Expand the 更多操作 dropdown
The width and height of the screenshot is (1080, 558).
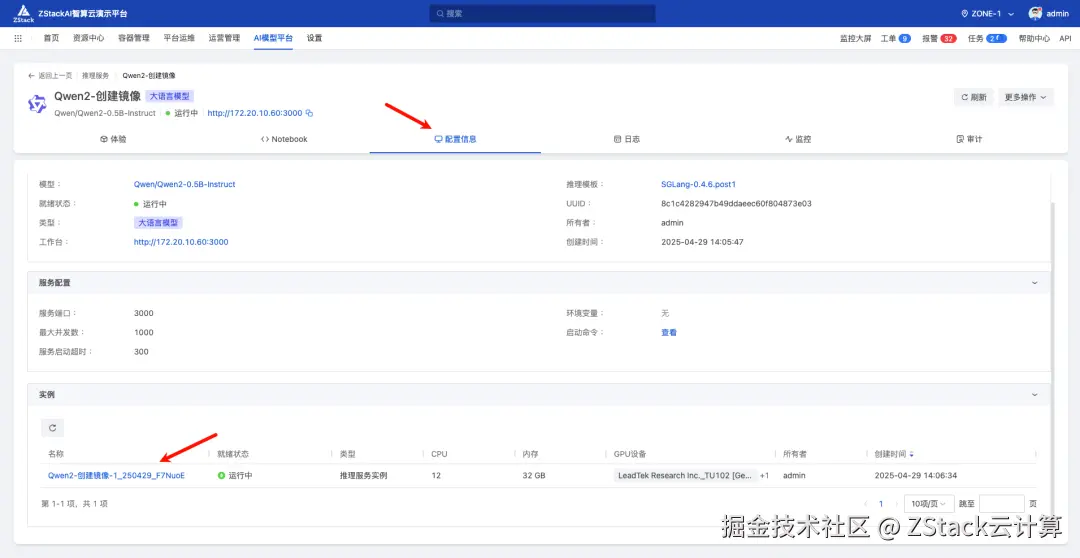pos(1025,97)
